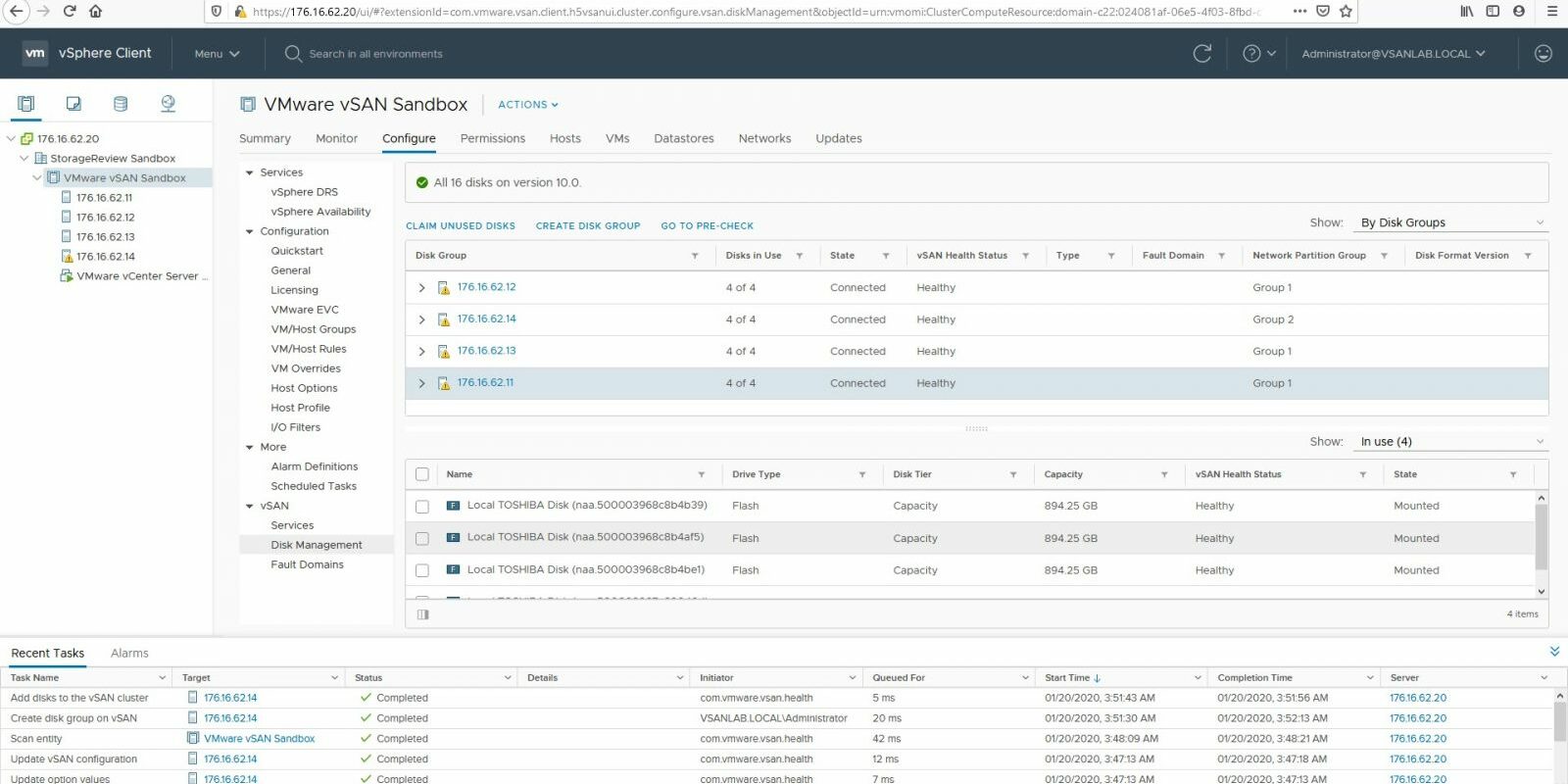Open the ACTIONS dropdown
This screenshot has height=784, width=1568.
[528, 105]
